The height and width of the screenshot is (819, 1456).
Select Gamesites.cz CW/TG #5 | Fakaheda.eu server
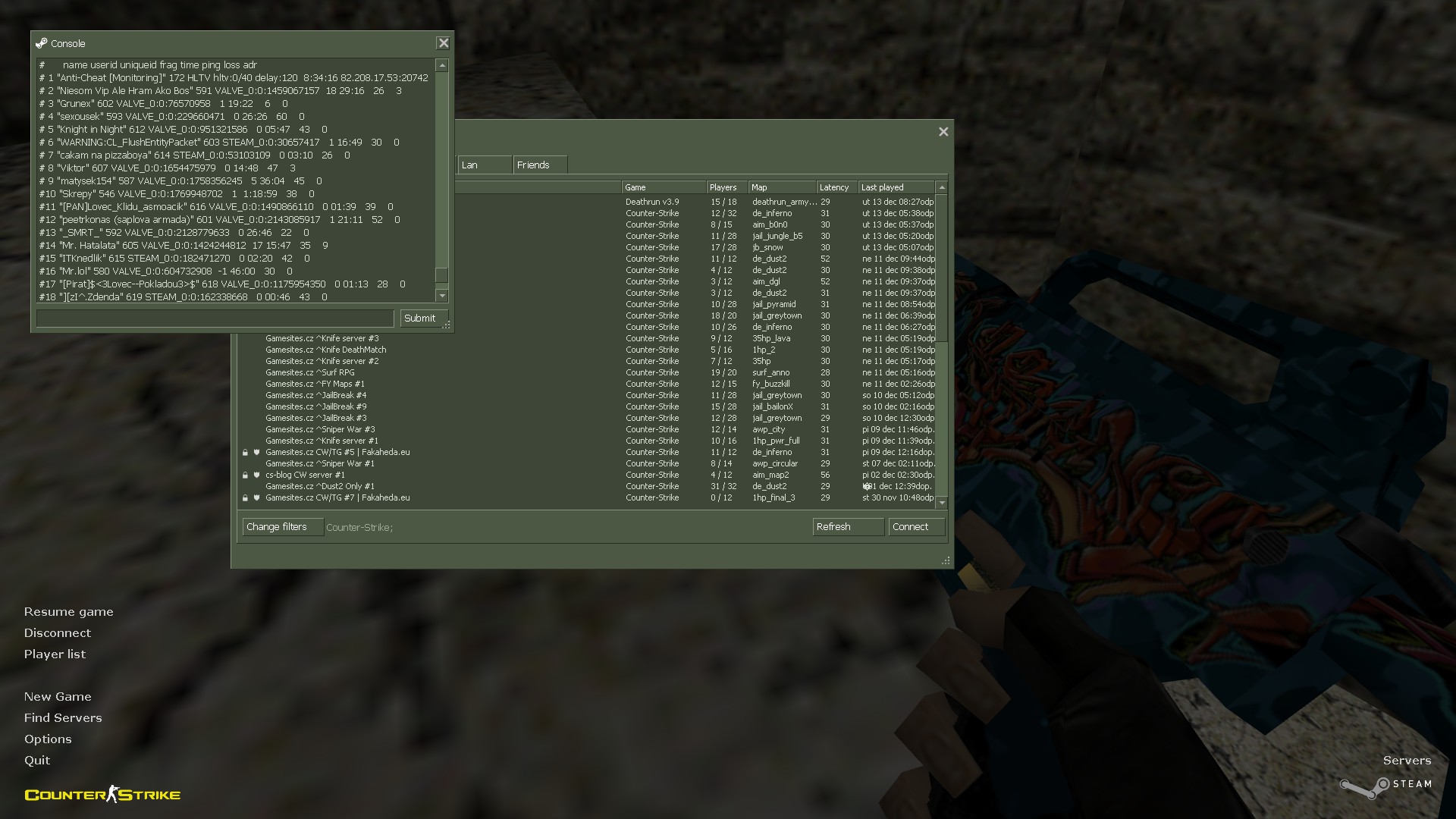pos(587,453)
